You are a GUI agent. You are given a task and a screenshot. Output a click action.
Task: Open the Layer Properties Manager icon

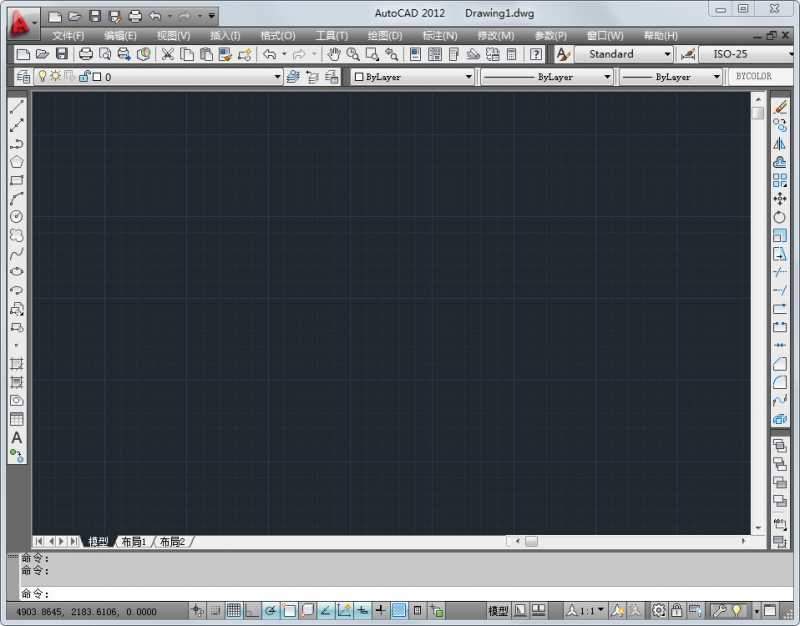21,76
